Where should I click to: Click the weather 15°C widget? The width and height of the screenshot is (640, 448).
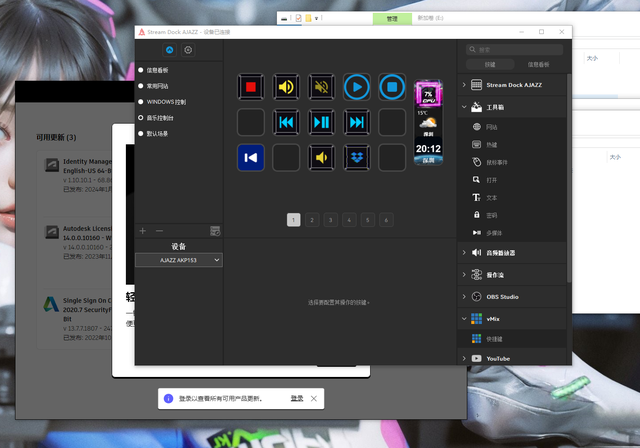tap(428, 123)
